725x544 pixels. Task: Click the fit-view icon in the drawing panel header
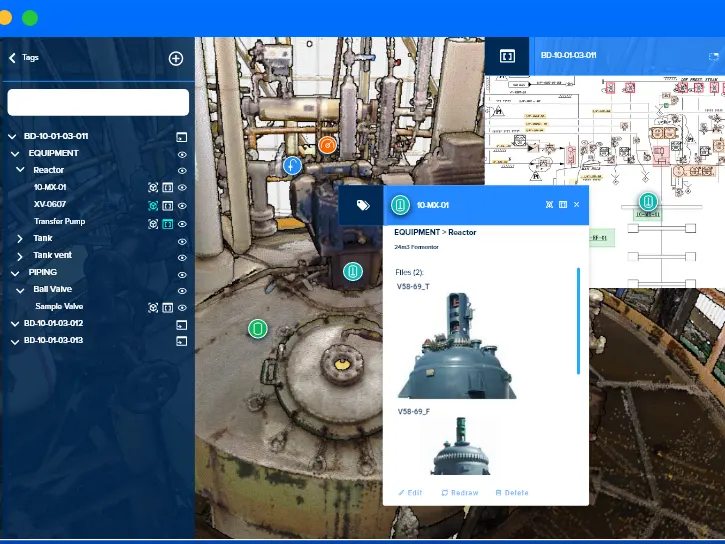(507, 56)
